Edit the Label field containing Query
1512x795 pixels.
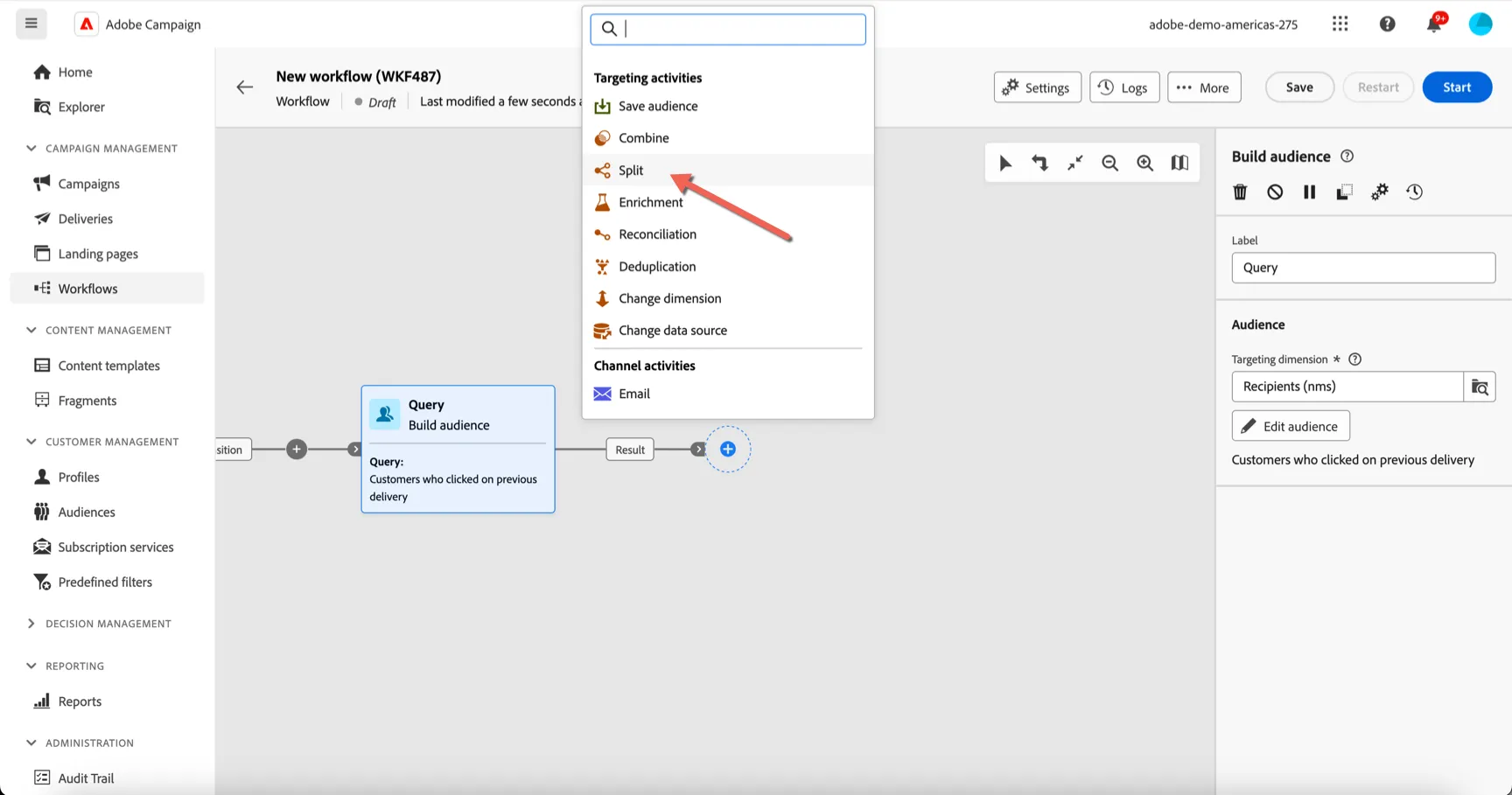pos(1363,268)
